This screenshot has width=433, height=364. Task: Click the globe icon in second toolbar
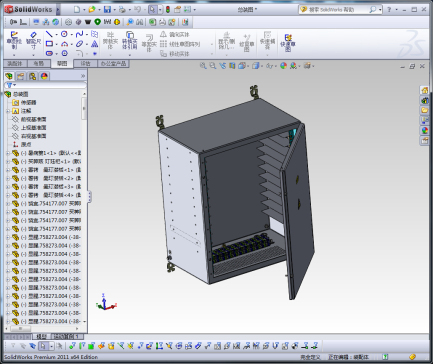[x=55, y=22]
